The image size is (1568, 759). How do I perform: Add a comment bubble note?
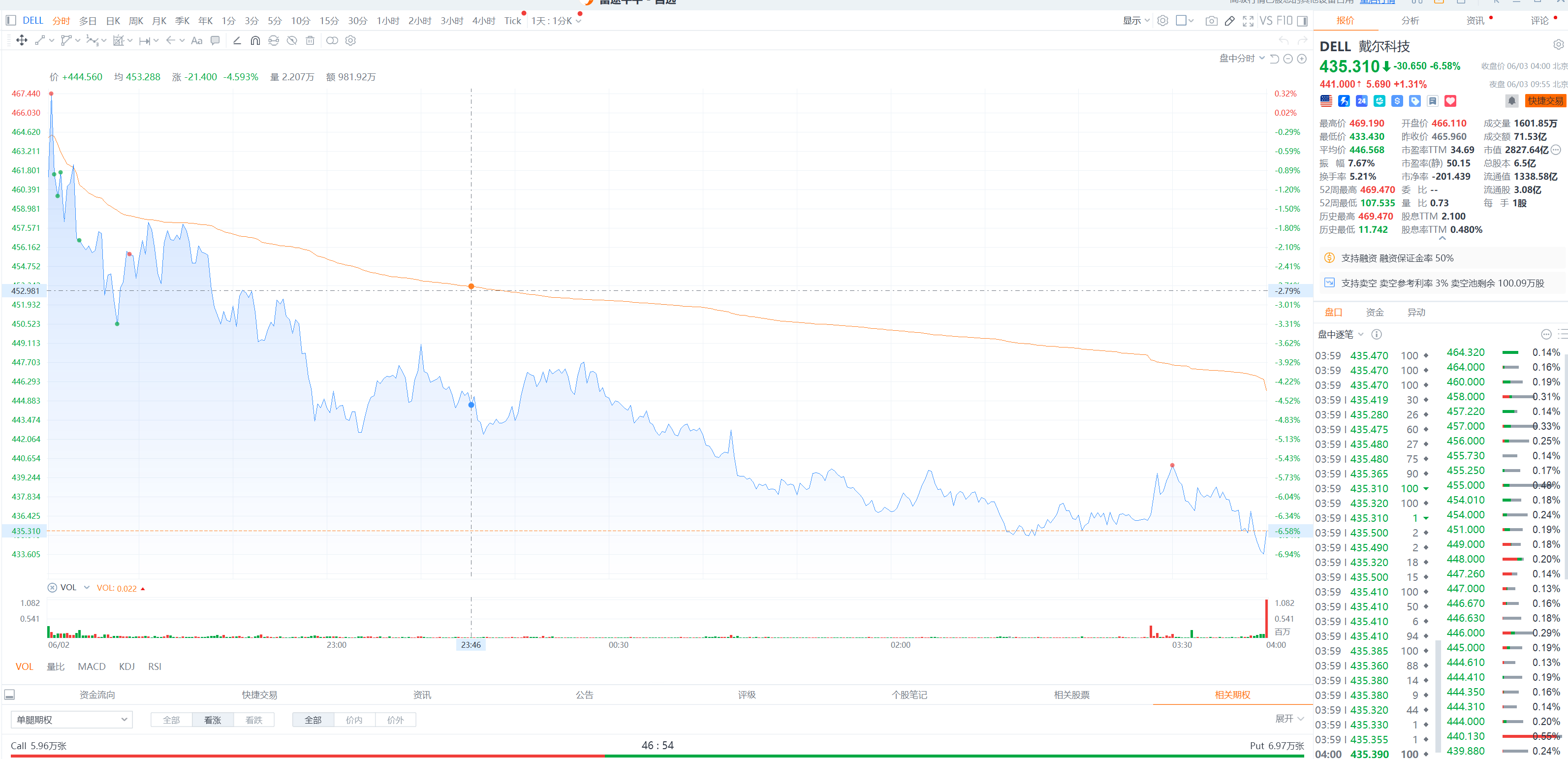pos(215,41)
